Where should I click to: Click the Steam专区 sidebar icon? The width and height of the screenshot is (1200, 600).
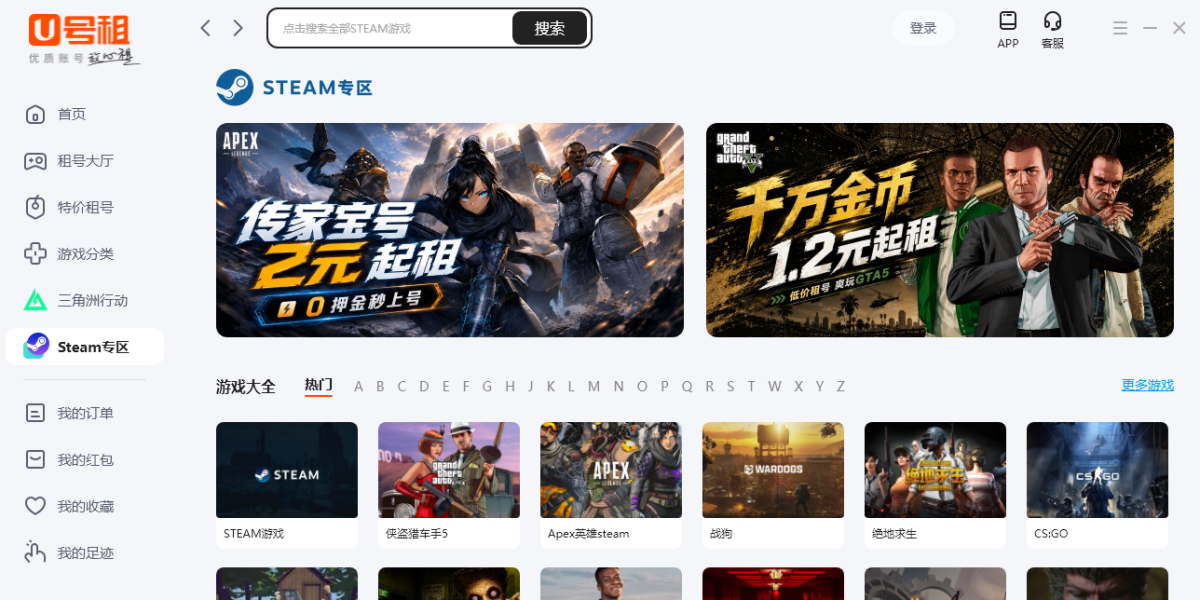point(35,346)
